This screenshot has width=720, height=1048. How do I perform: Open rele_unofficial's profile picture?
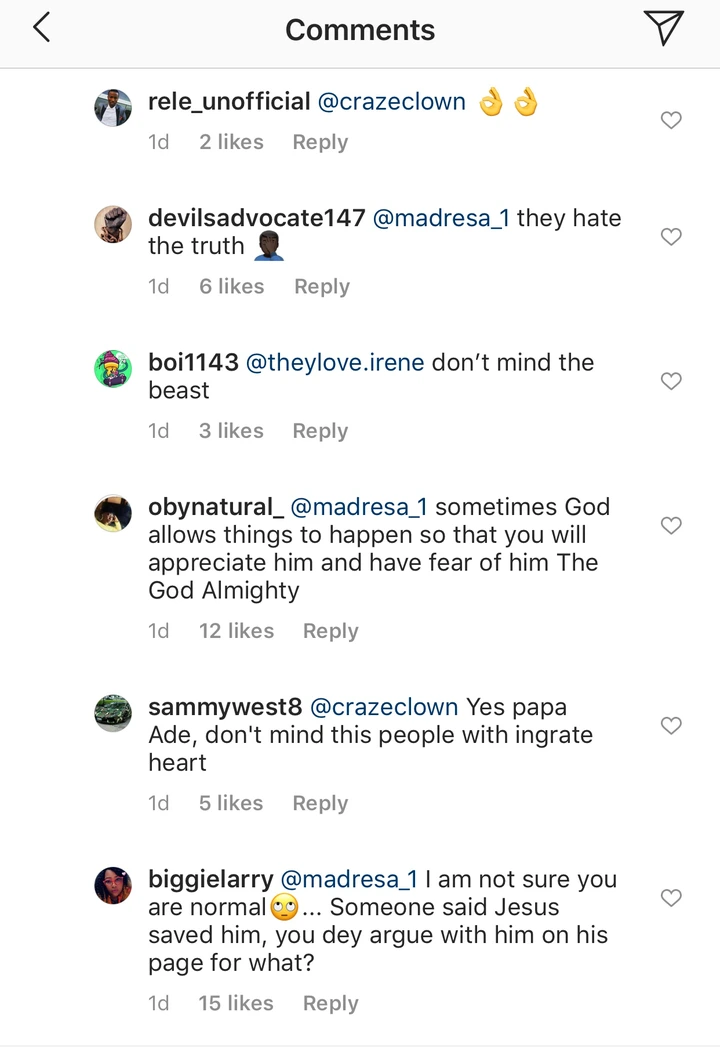[113, 108]
